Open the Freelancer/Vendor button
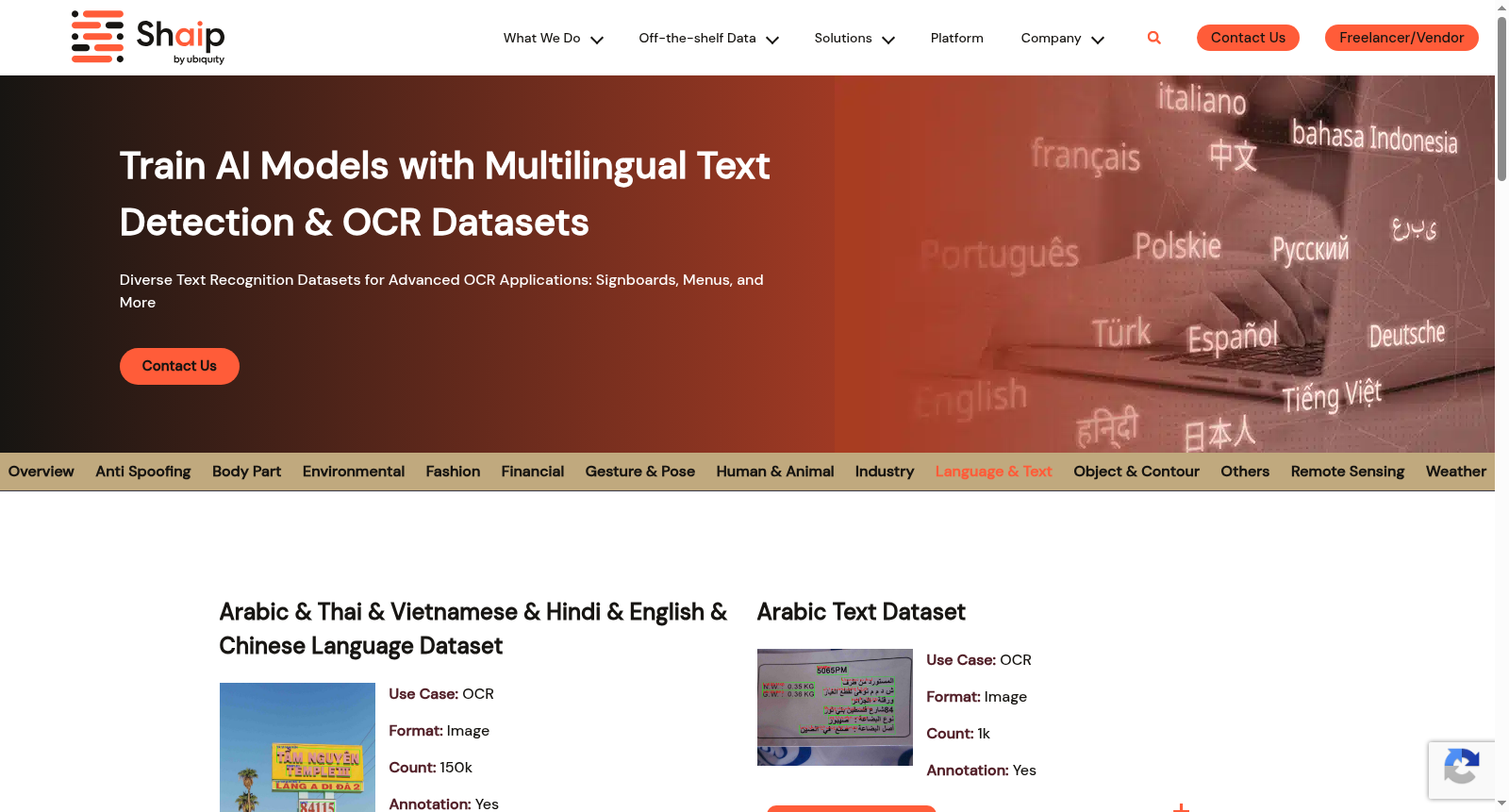The height and width of the screenshot is (812, 1509). point(1401,38)
